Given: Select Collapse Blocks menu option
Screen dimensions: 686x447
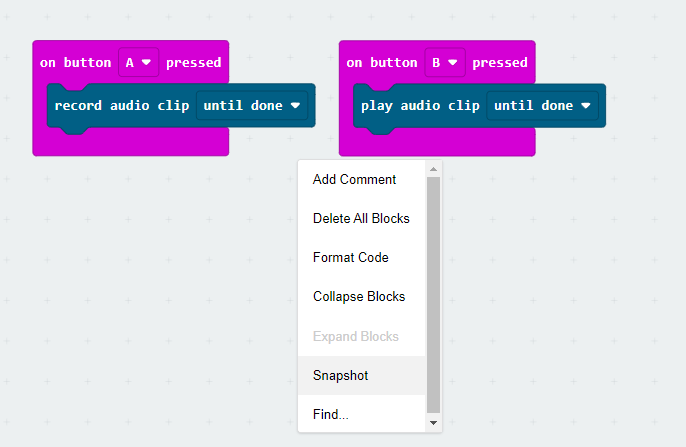Looking at the screenshot, I should [361, 297].
